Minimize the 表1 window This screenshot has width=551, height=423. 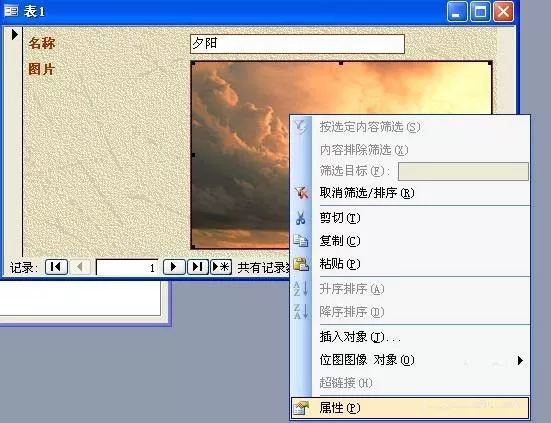[457, 11]
